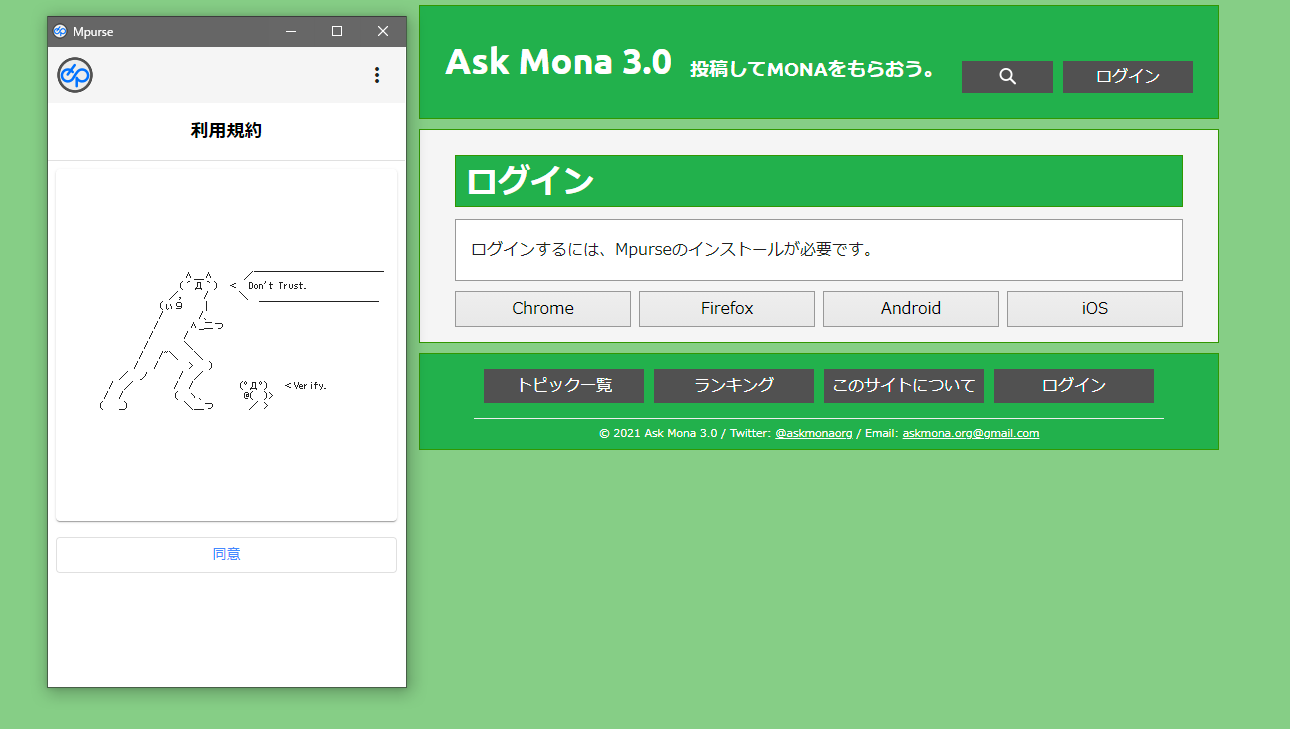
Task: Maximize the Mpurse window
Action: coord(337,31)
